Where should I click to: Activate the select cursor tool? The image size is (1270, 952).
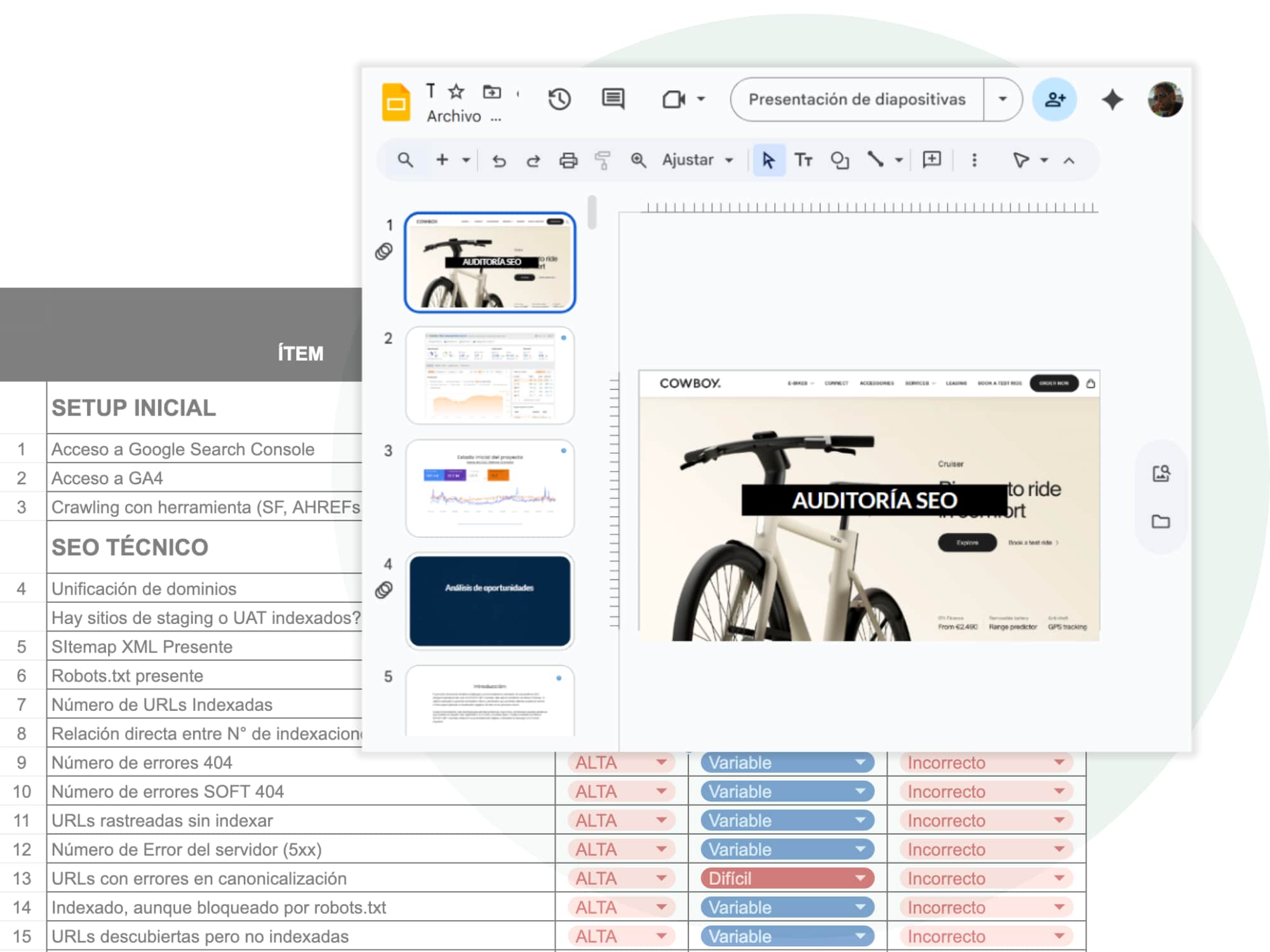click(x=768, y=161)
